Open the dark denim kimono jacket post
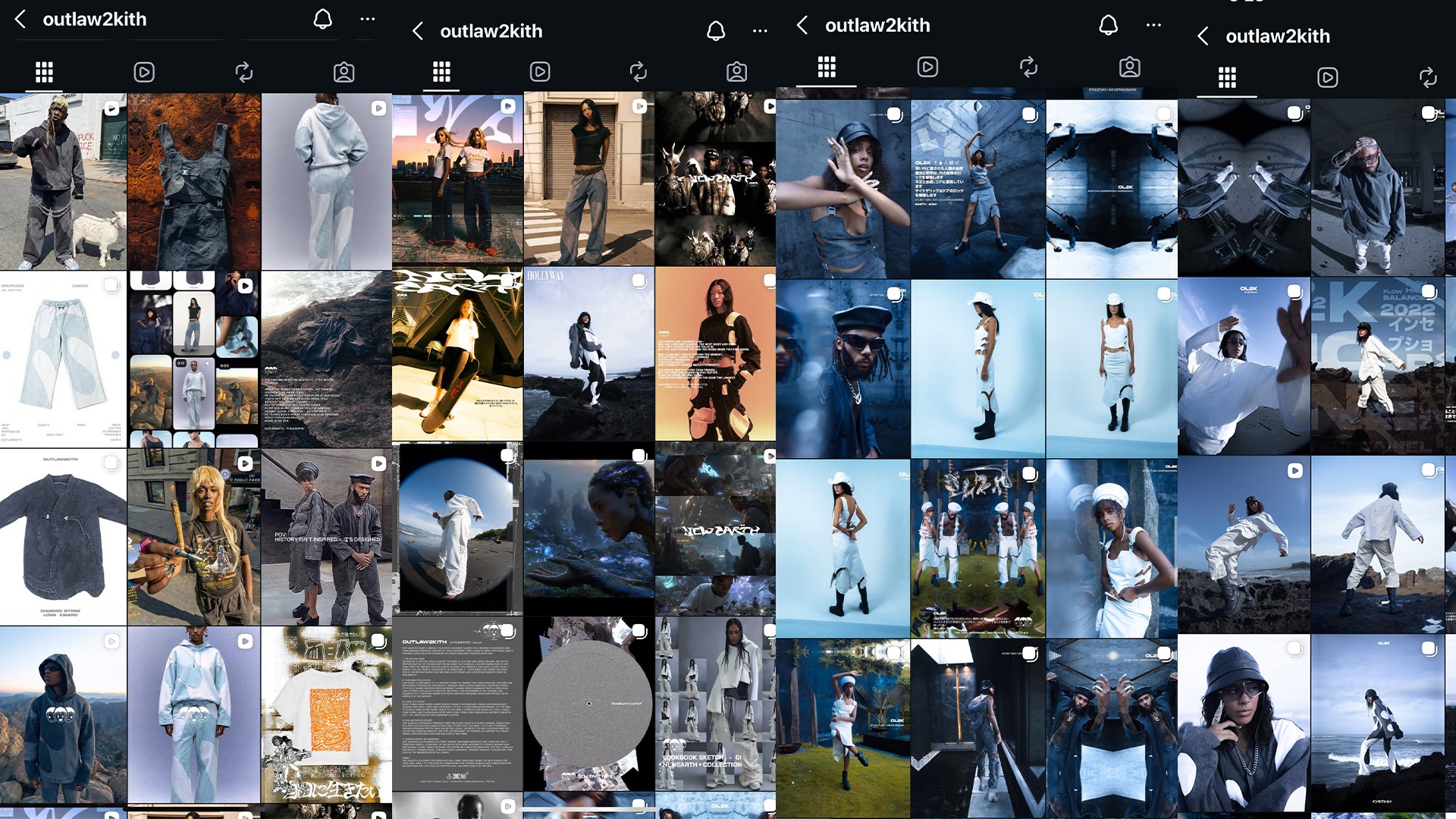This screenshot has height=819, width=1456. tap(63, 537)
